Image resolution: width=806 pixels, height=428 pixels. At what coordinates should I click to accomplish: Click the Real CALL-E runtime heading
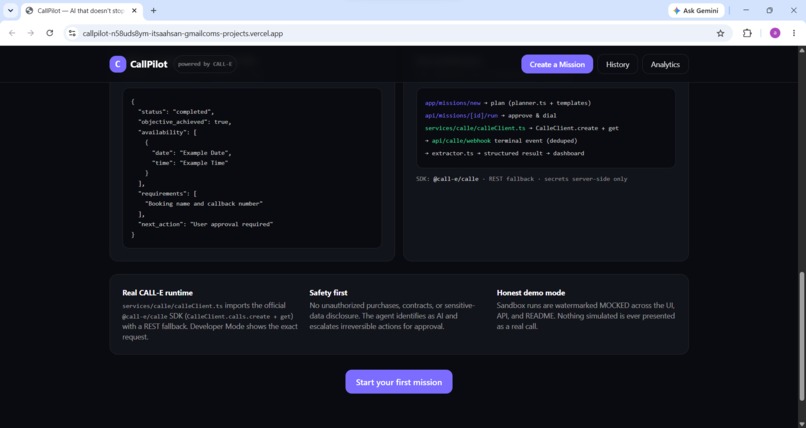(x=157, y=293)
